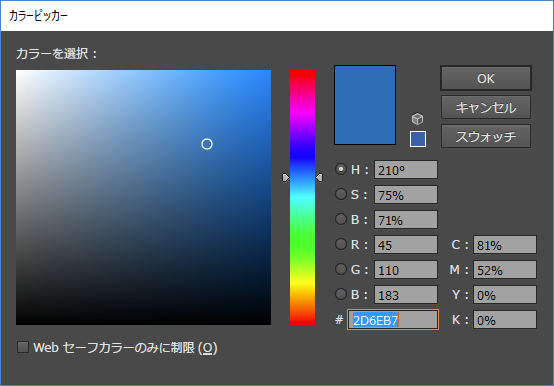Select the B blue radio button below G
This screenshot has width=554, height=386.
point(341,294)
